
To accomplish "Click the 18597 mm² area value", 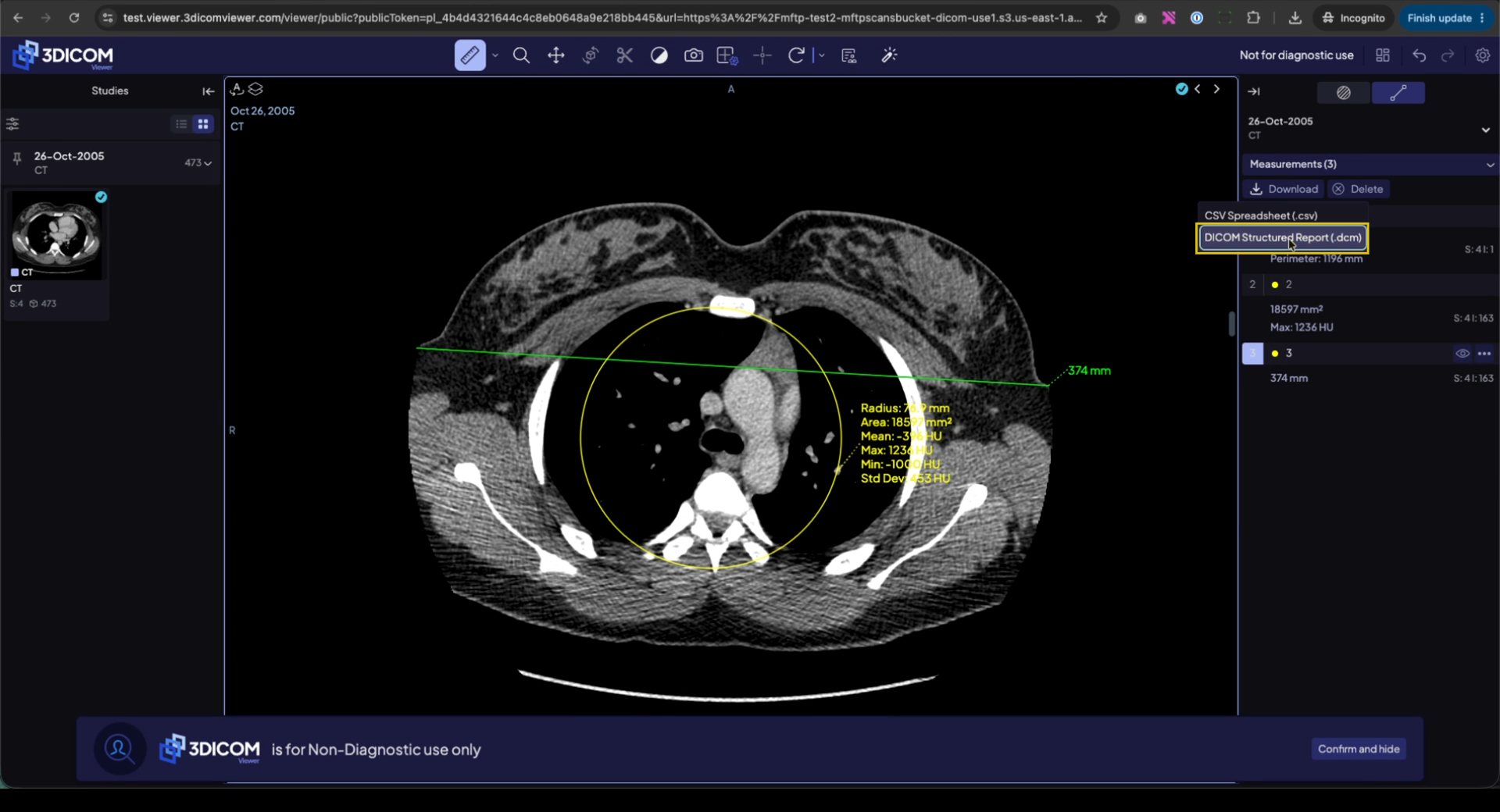I will coord(1296,309).
